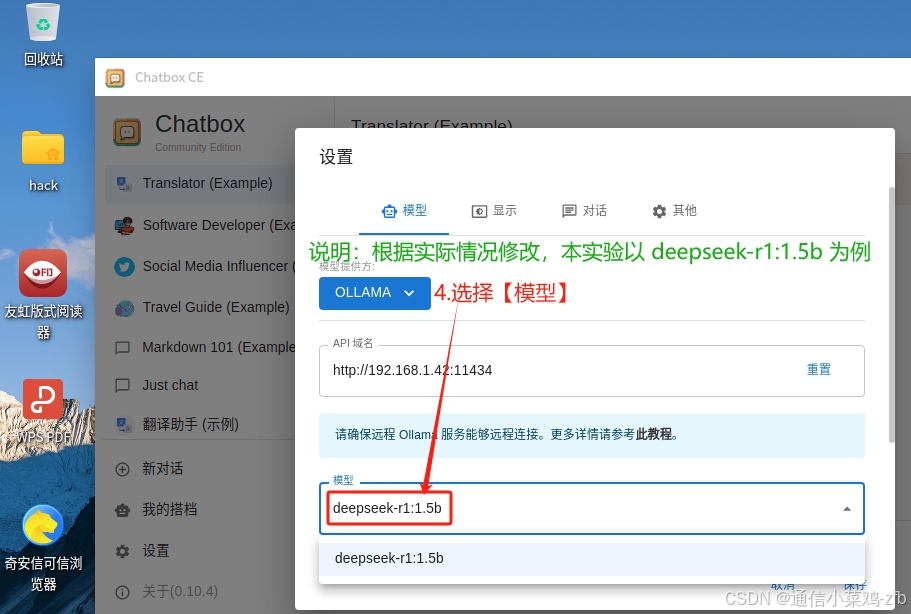Start a 新对话 new chat
The image size is (911, 614).
coord(200,469)
